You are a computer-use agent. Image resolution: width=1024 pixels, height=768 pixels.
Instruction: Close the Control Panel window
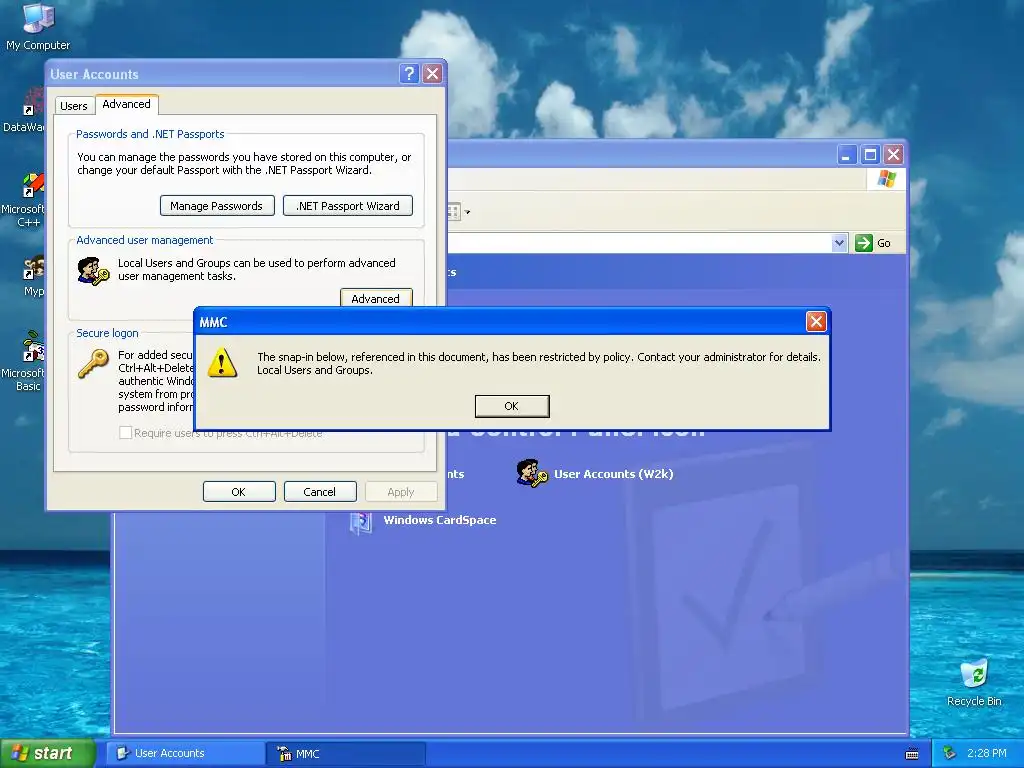[x=893, y=155]
